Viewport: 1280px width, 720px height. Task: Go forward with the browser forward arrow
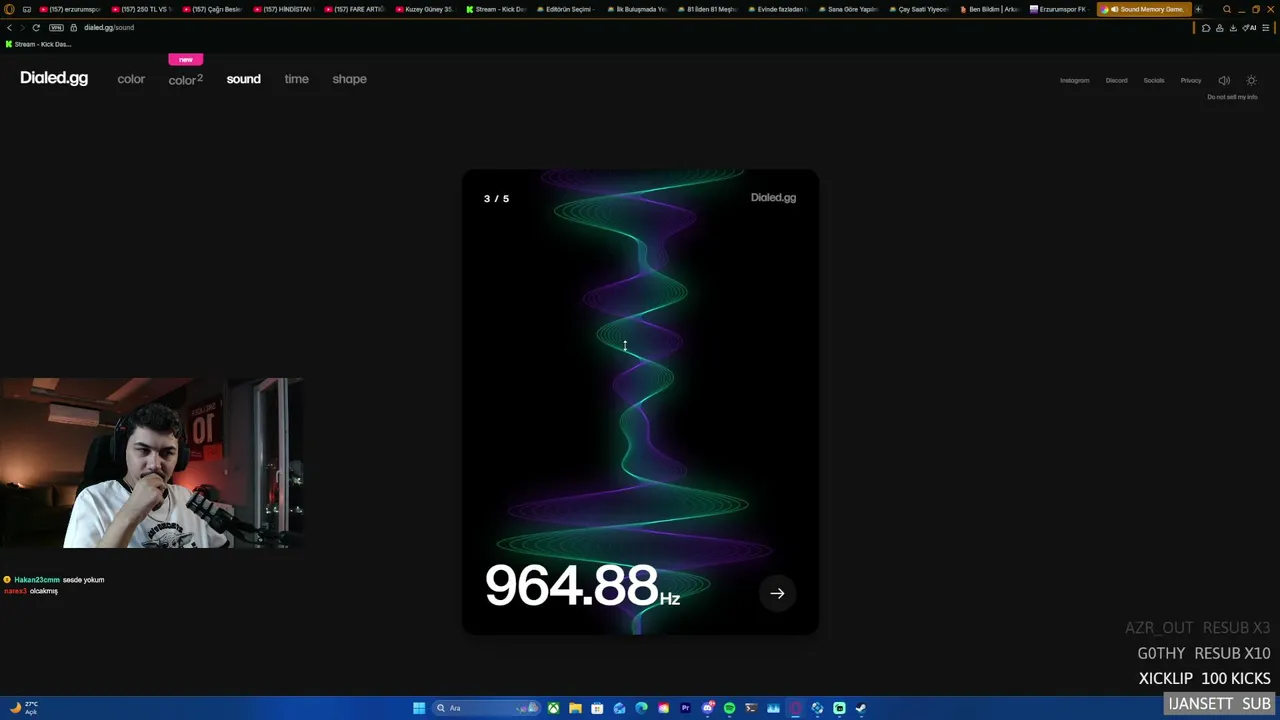point(22,27)
